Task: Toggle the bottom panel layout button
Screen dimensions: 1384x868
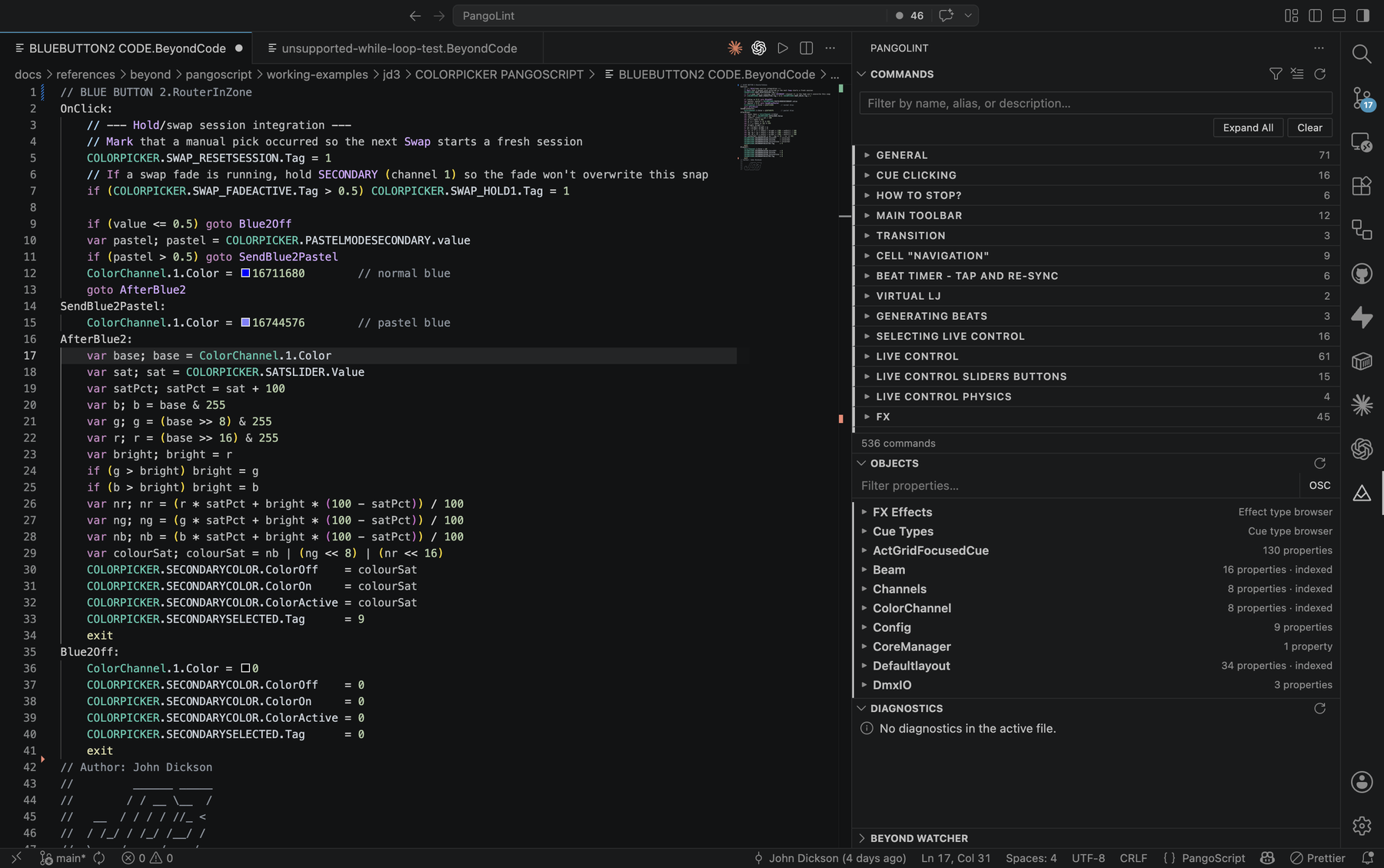Action: (1339, 15)
